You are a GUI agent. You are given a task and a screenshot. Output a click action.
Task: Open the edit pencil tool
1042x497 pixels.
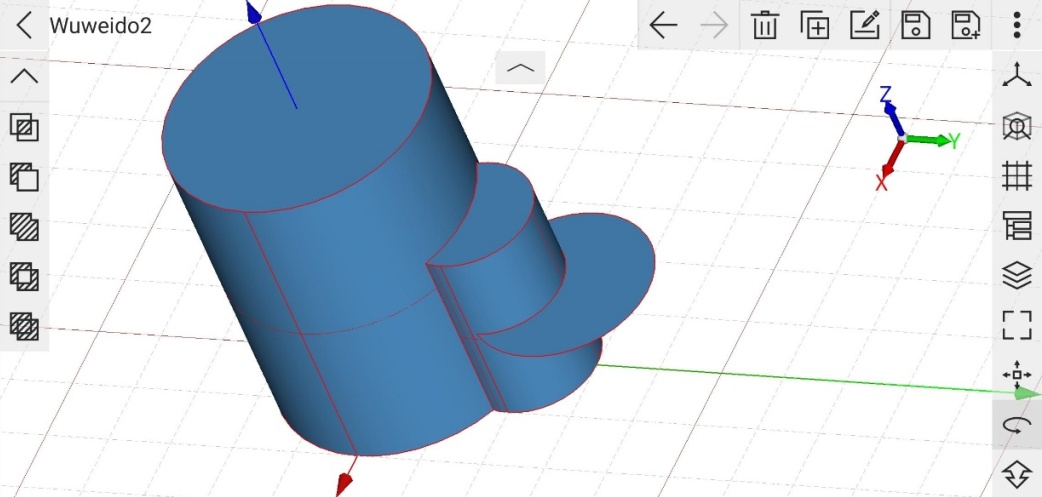pyautogui.click(x=865, y=25)
